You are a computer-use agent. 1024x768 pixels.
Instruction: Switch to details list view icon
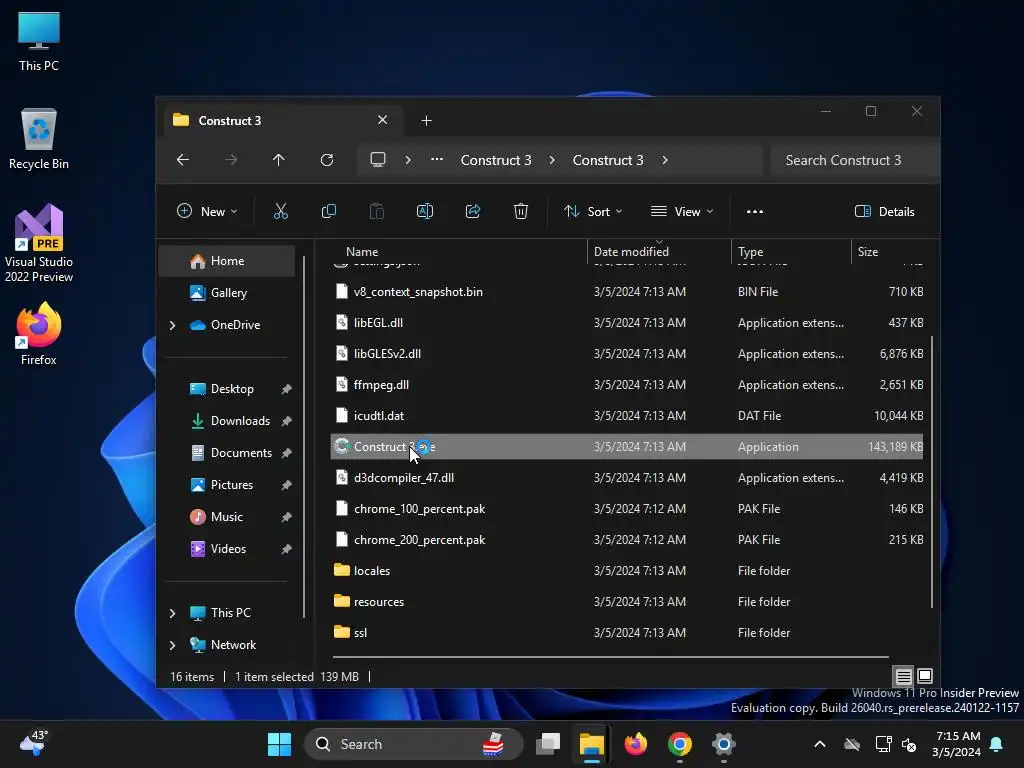click(x=903, y=676)
